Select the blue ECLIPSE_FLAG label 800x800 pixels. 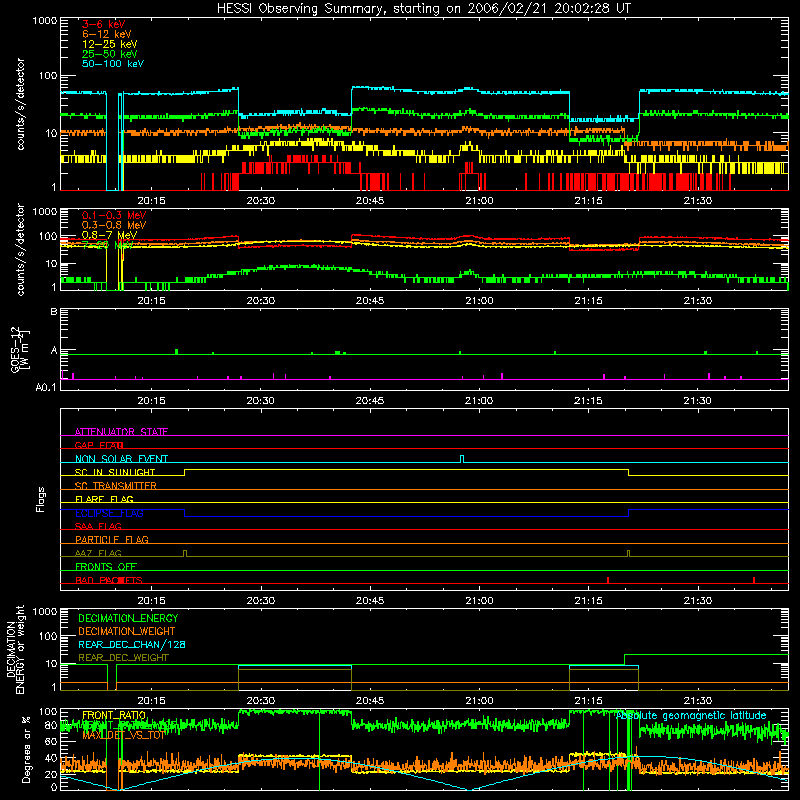click(109, 513)
